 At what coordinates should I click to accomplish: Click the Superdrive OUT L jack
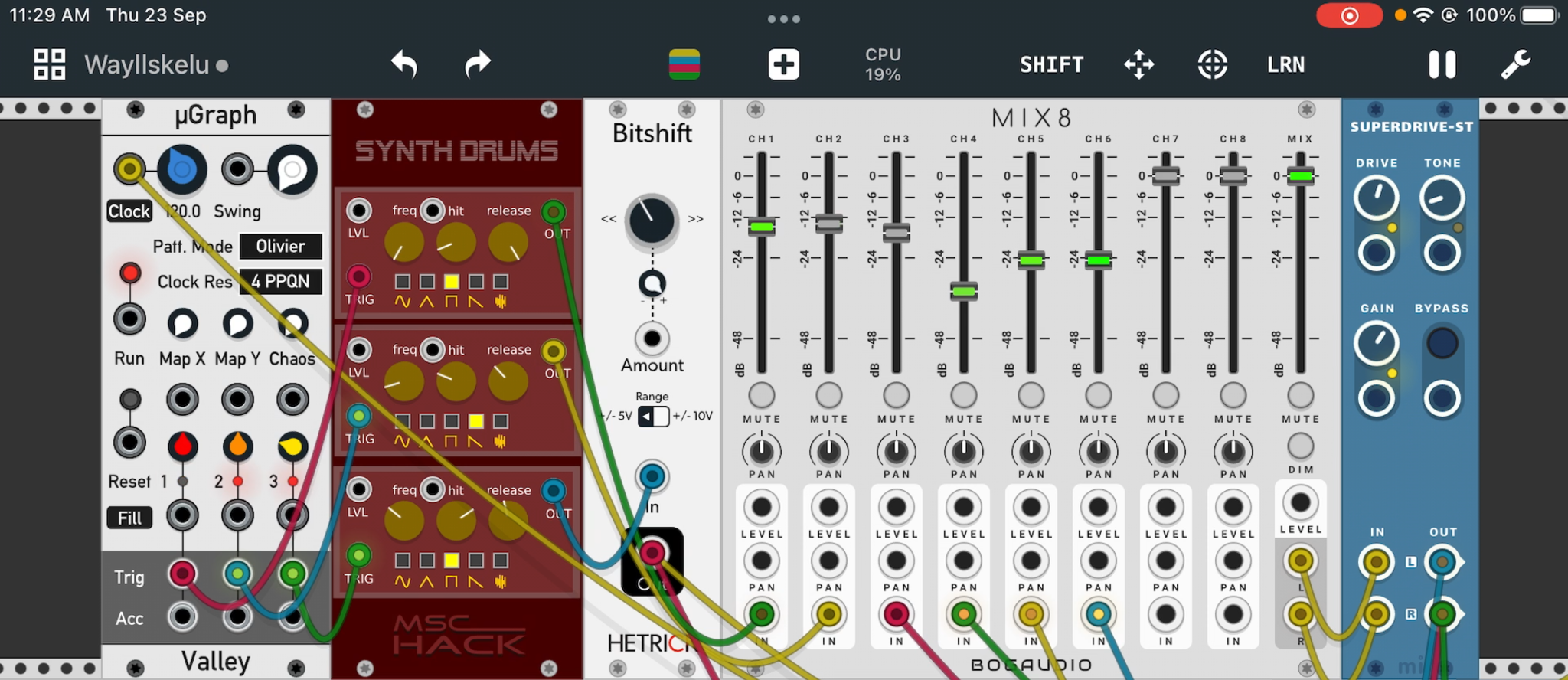click(x=1442, y=562)
